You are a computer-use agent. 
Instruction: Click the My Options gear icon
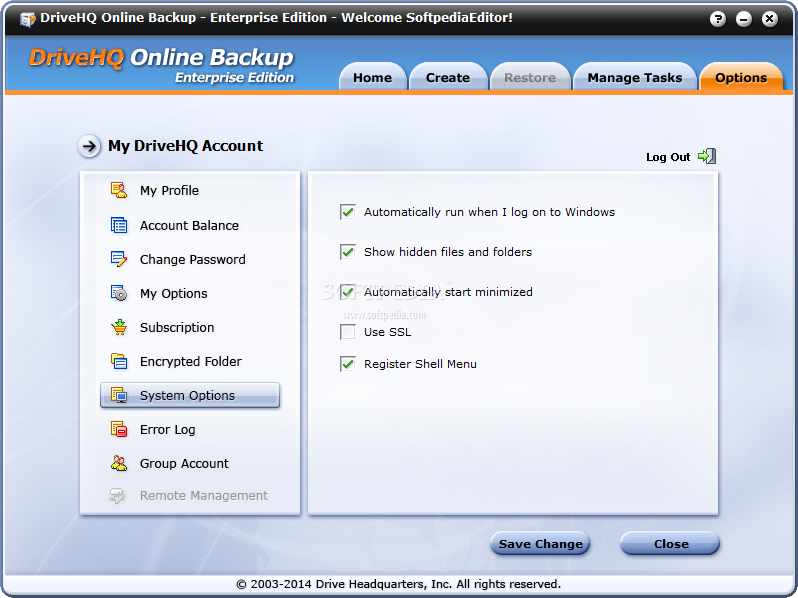click(x=119, y=293)
